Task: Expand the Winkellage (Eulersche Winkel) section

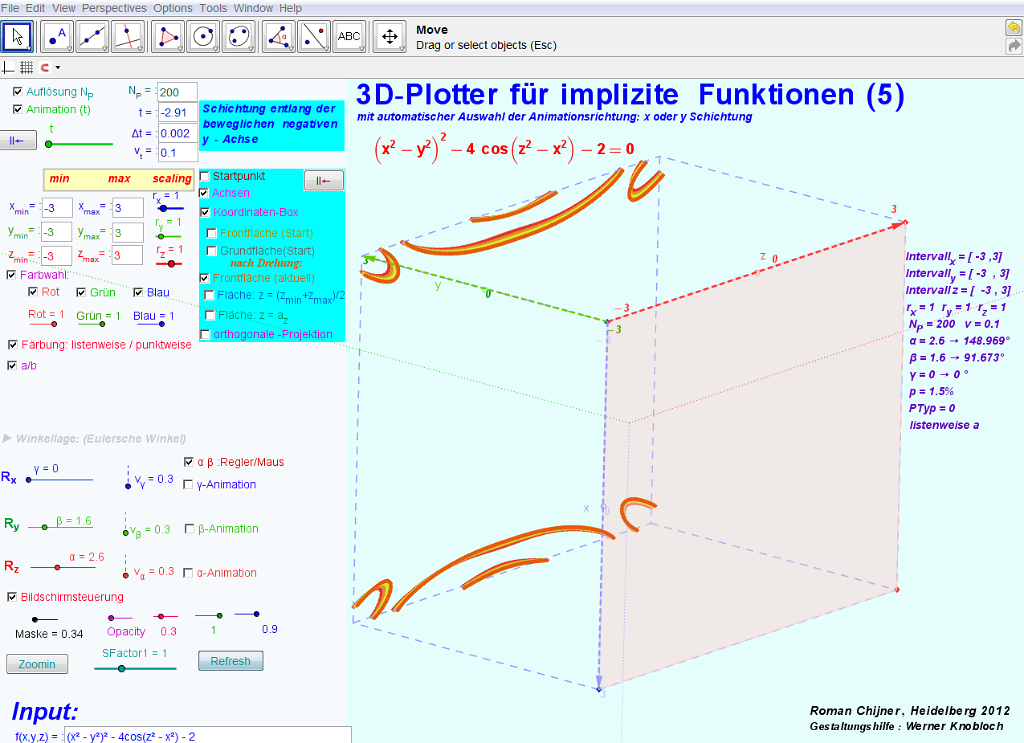Action: (8, 438)
